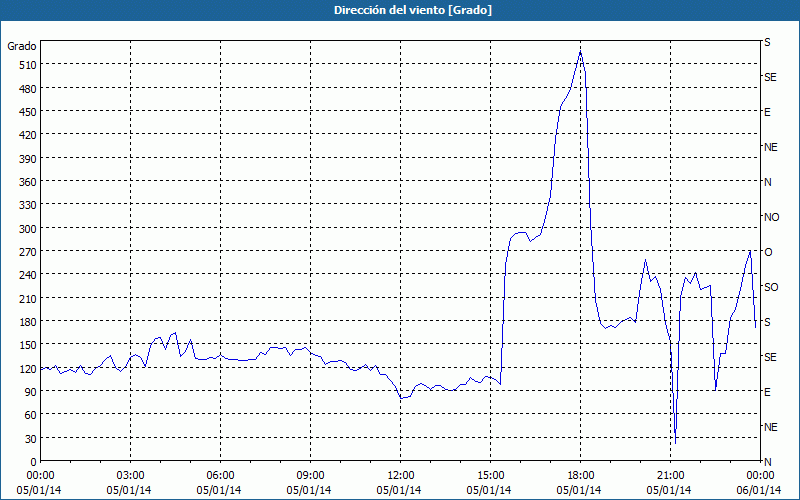The image size is (800, 500).
Task: Select the 420 value on the degree axis
Action: [28, 135]
